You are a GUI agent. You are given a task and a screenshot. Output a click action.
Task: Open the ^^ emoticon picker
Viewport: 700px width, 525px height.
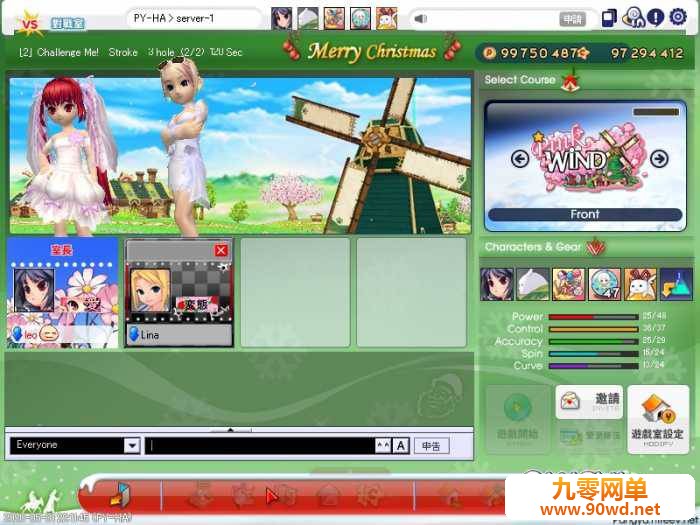click(383, 446)
